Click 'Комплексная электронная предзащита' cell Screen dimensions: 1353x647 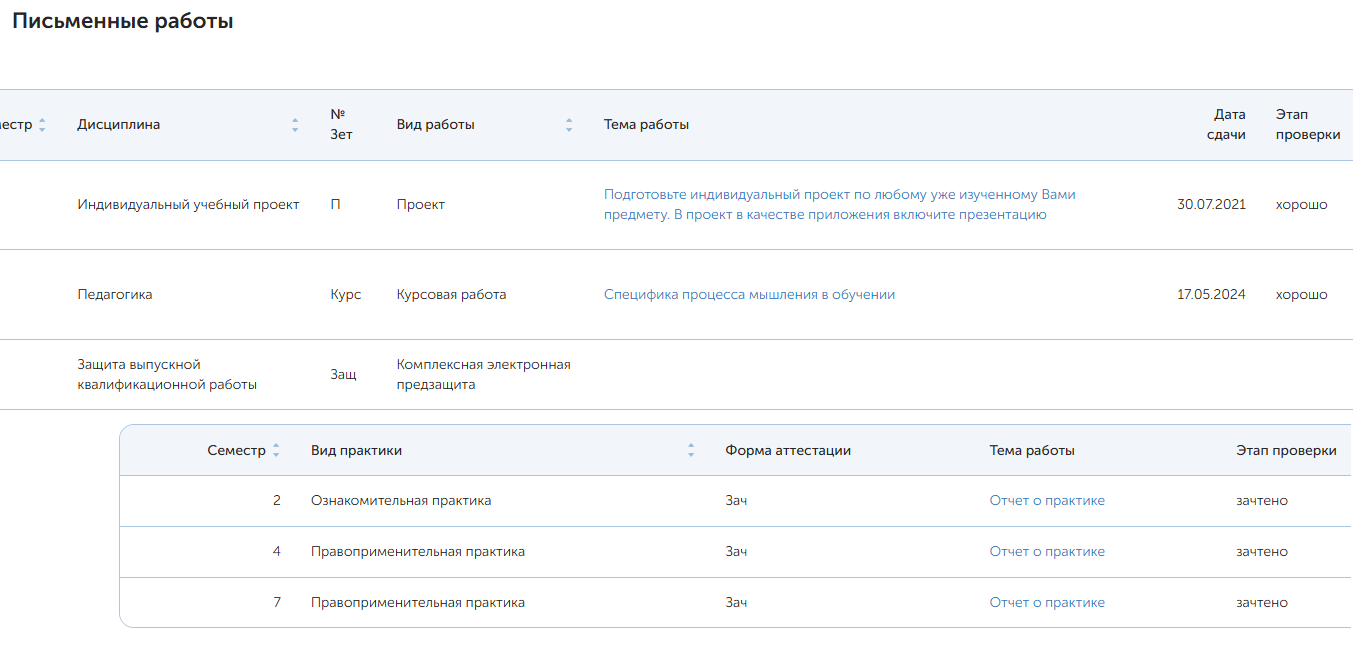(x=483, y=375)
